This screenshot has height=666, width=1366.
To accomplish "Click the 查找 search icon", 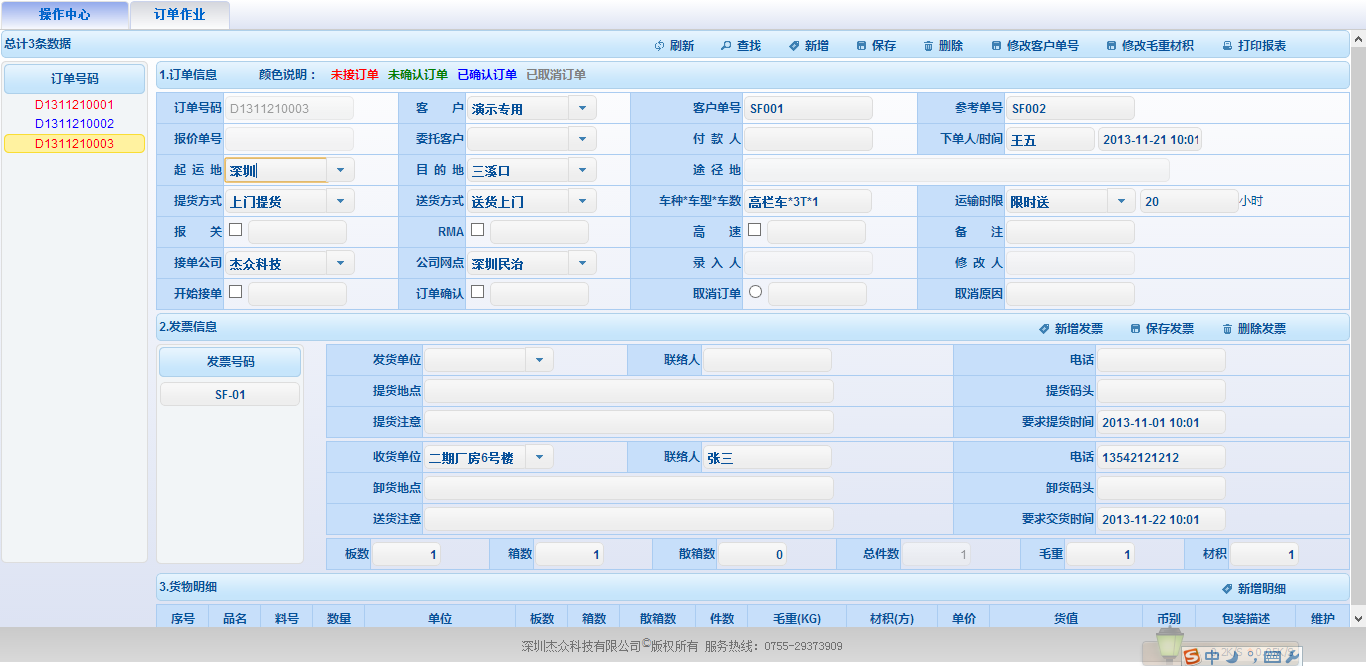I will 726,46.
